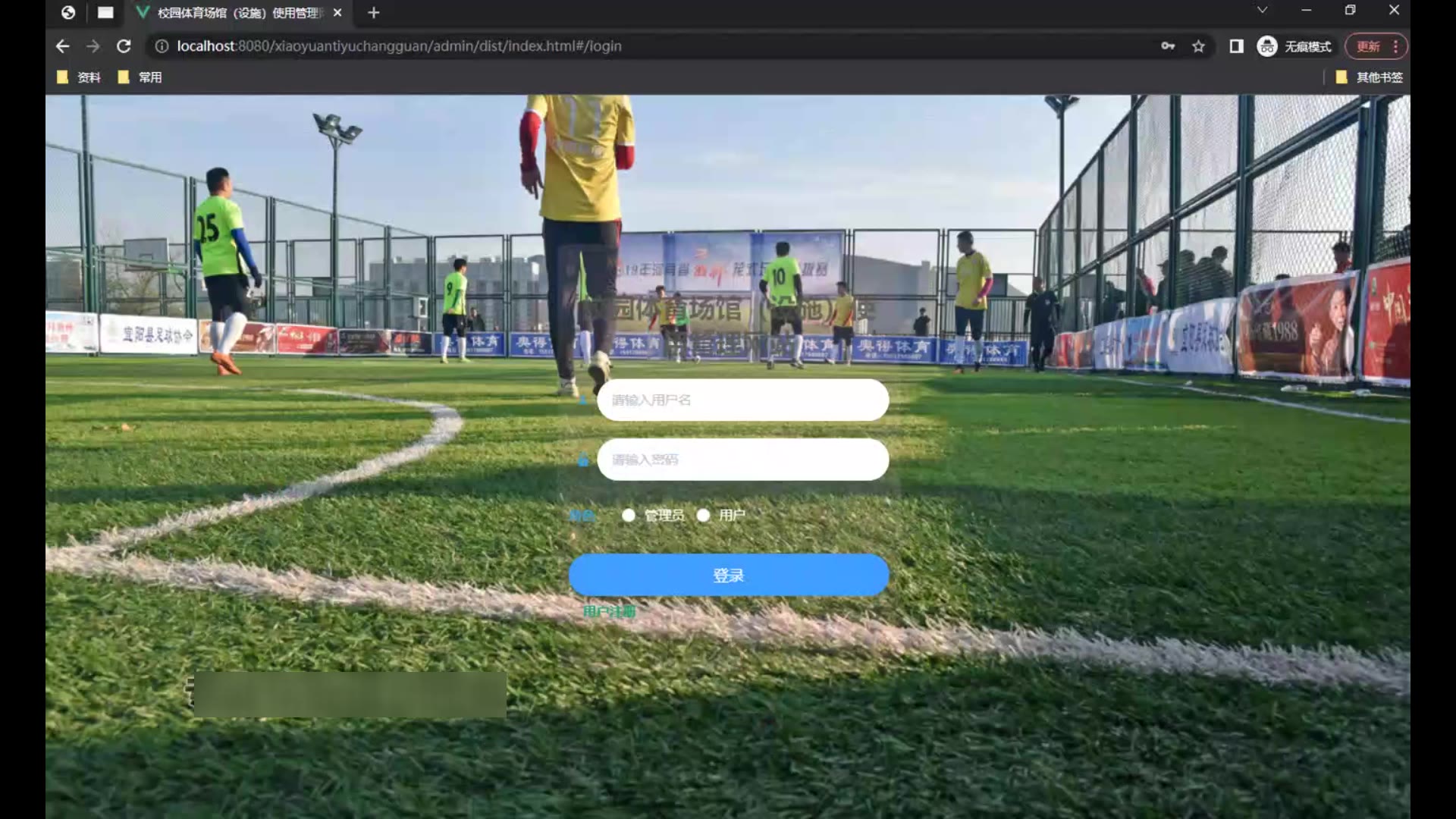Image resolution: width=1456 pixels, height=819 pixels.
Task: Open the 其他书签 folder
Action: (1370, 77)
